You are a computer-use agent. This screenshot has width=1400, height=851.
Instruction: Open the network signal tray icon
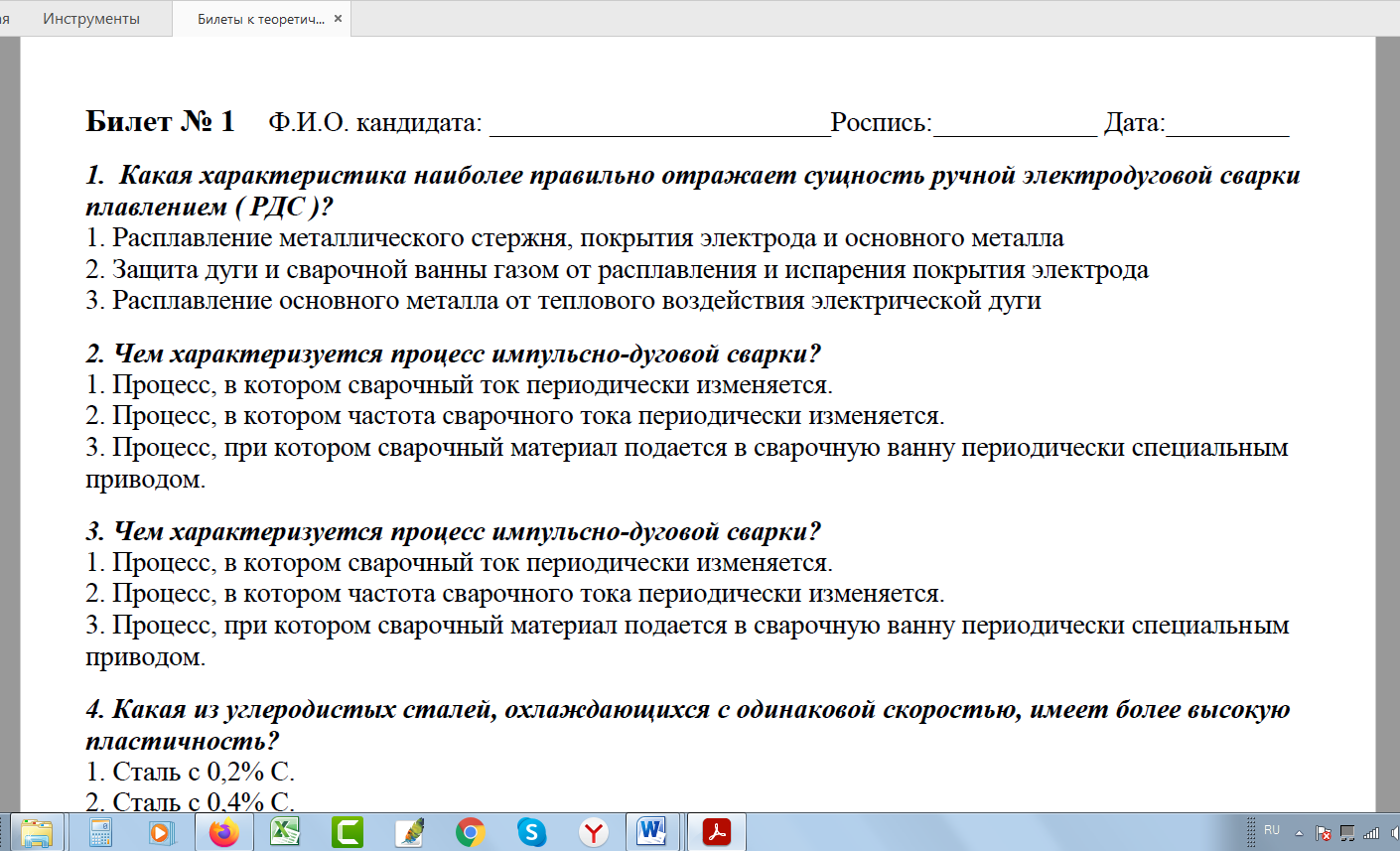pyautogui.click(x=1371, y=833)
